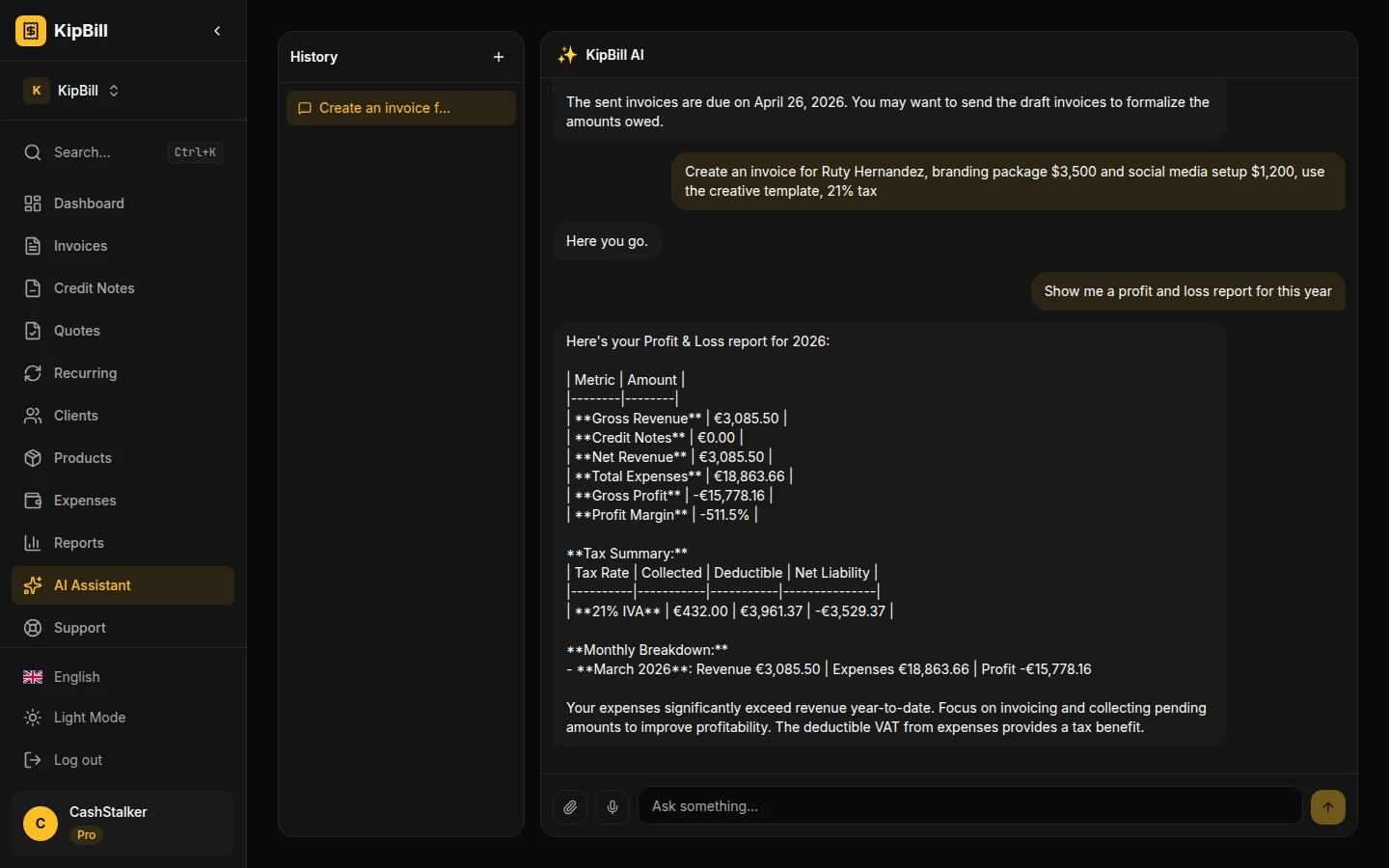Click the paperclip attach file icon
The image size is (1389, 868).
tap(570, 806)
